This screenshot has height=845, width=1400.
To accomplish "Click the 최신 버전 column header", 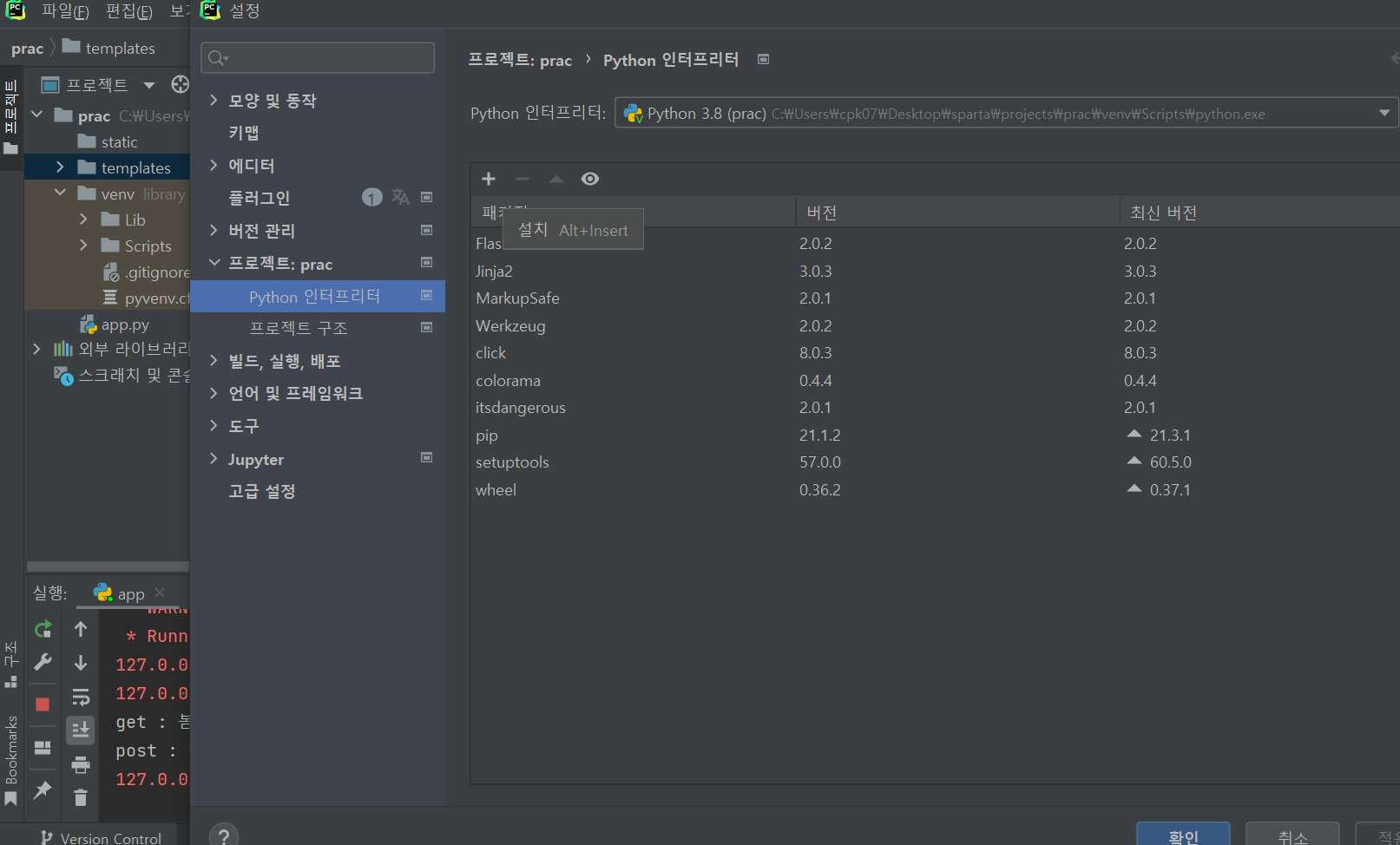I will (1259, 213).
